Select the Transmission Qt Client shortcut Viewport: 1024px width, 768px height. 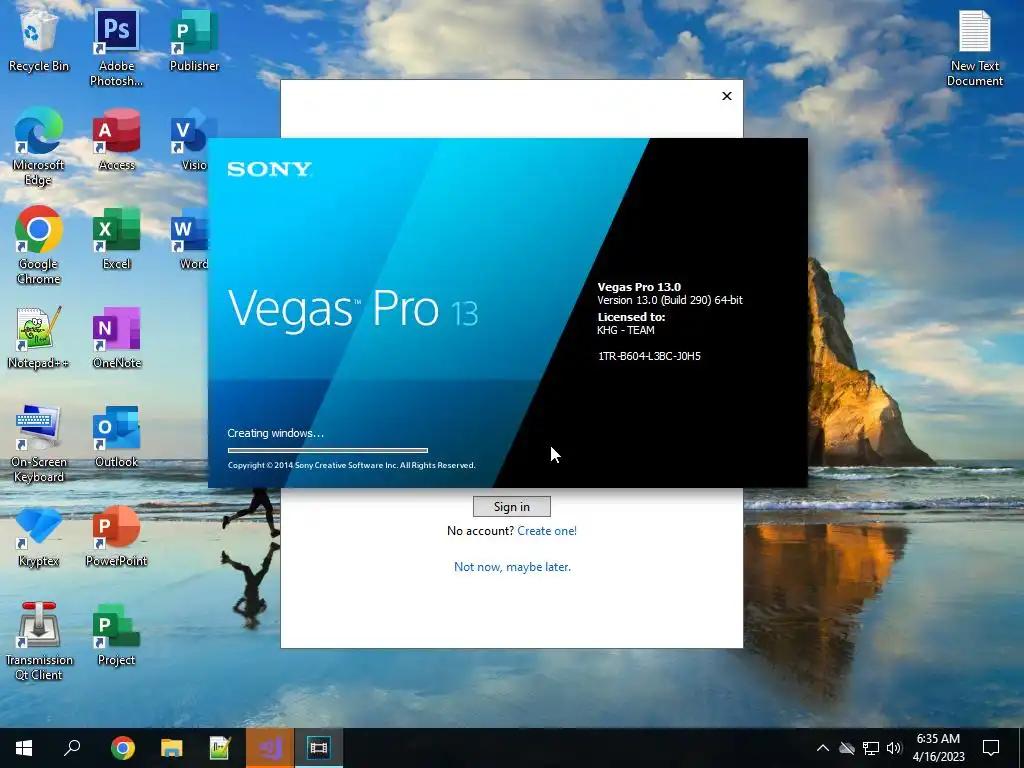tap(39, 642)
